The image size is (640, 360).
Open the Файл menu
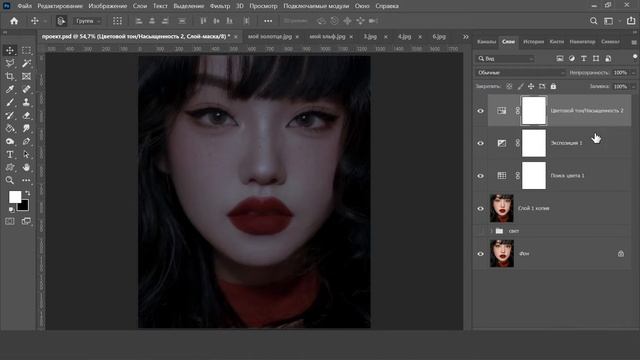24,6
